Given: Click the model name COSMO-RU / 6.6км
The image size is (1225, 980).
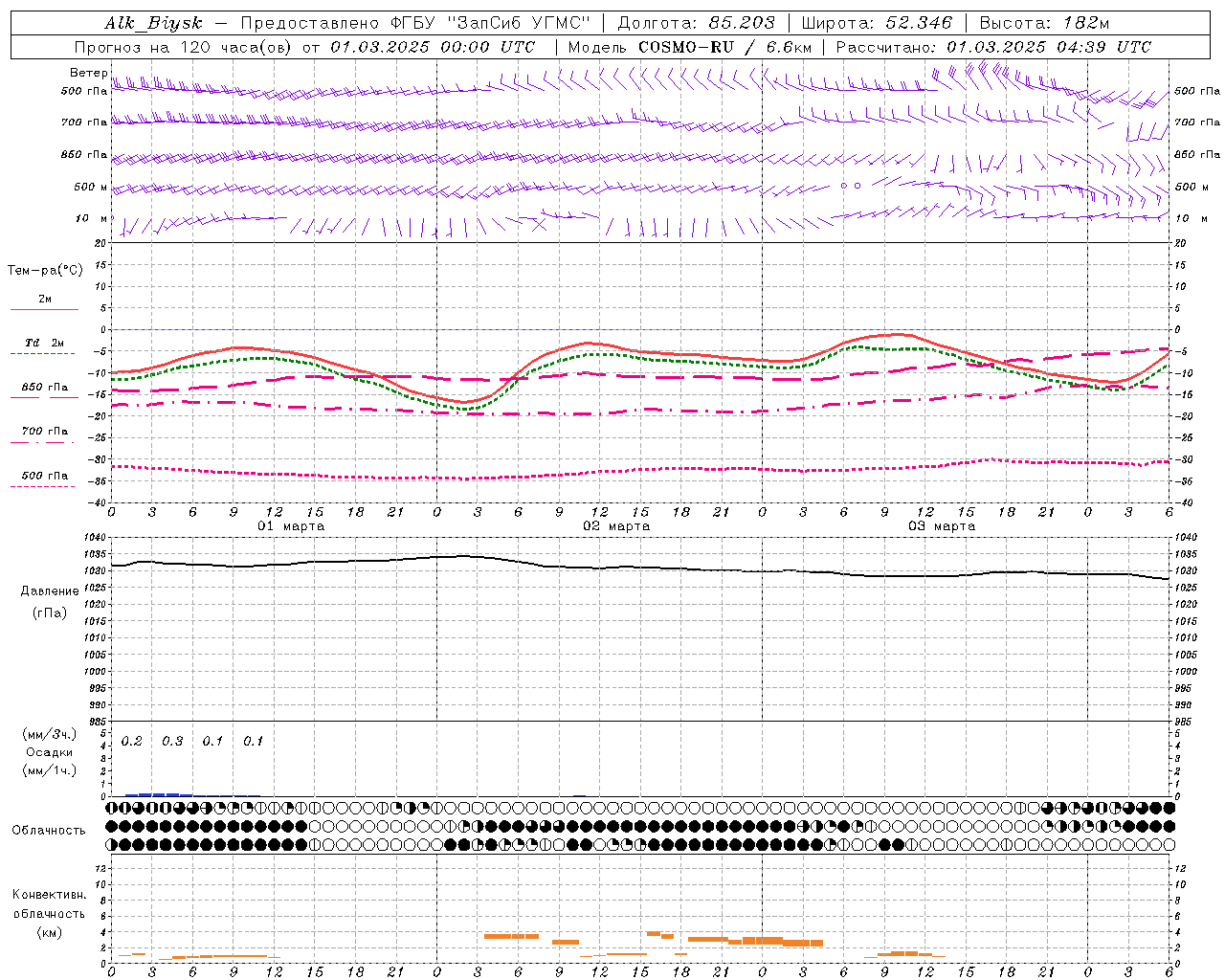Looking at the screenshot, I should tap(723, 47).
